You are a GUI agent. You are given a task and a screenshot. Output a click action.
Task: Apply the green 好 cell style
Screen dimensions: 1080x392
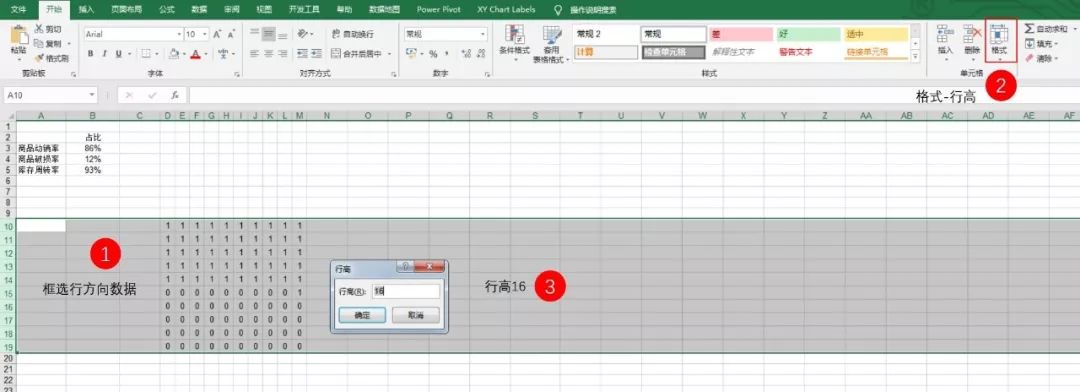coord(809,34)
